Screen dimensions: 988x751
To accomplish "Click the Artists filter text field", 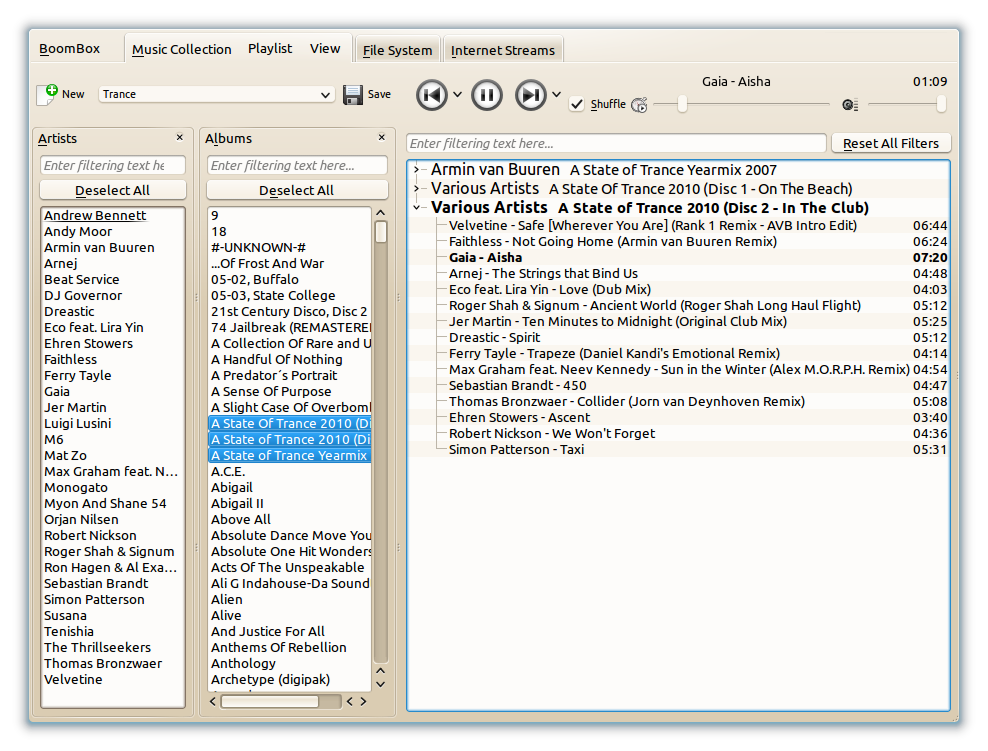I will pyautogui.click(x=113, y=165).
